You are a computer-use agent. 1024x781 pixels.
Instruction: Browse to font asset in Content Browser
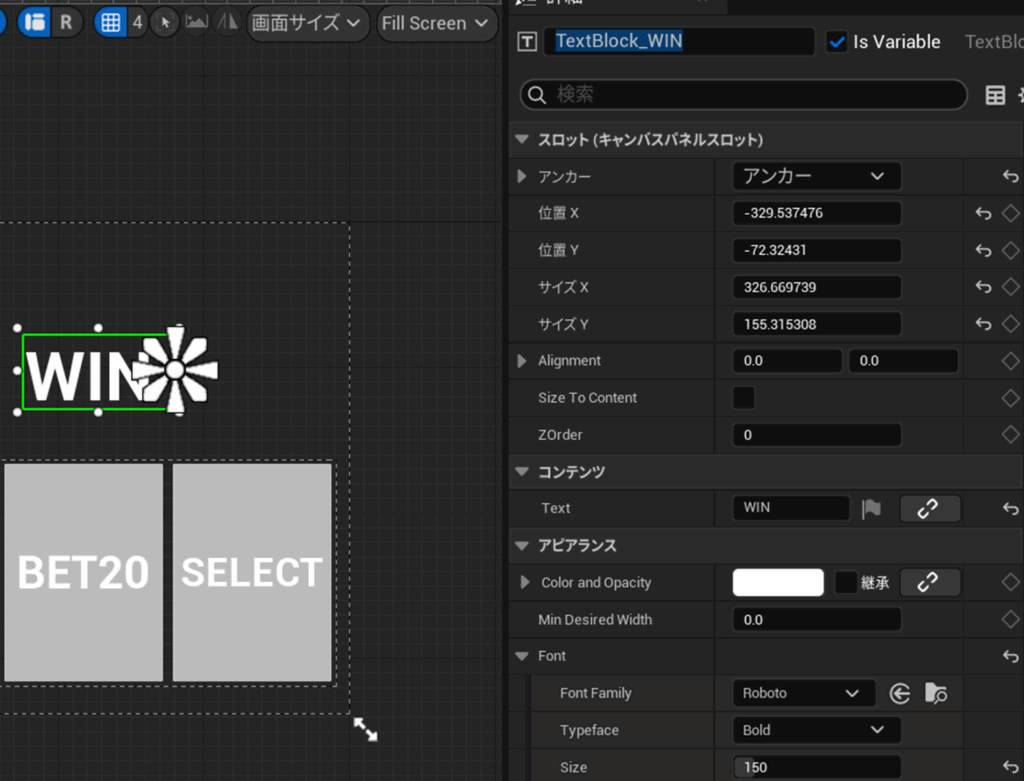point(936,693)
